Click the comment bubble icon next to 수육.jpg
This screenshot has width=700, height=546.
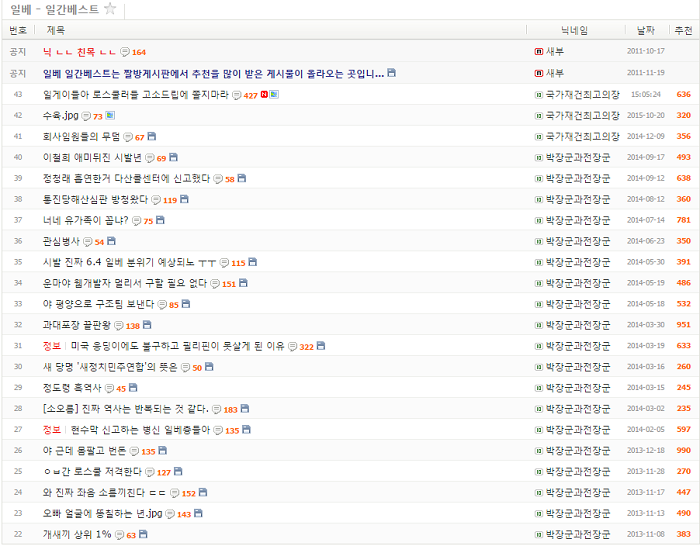click(x=86, y=116)
